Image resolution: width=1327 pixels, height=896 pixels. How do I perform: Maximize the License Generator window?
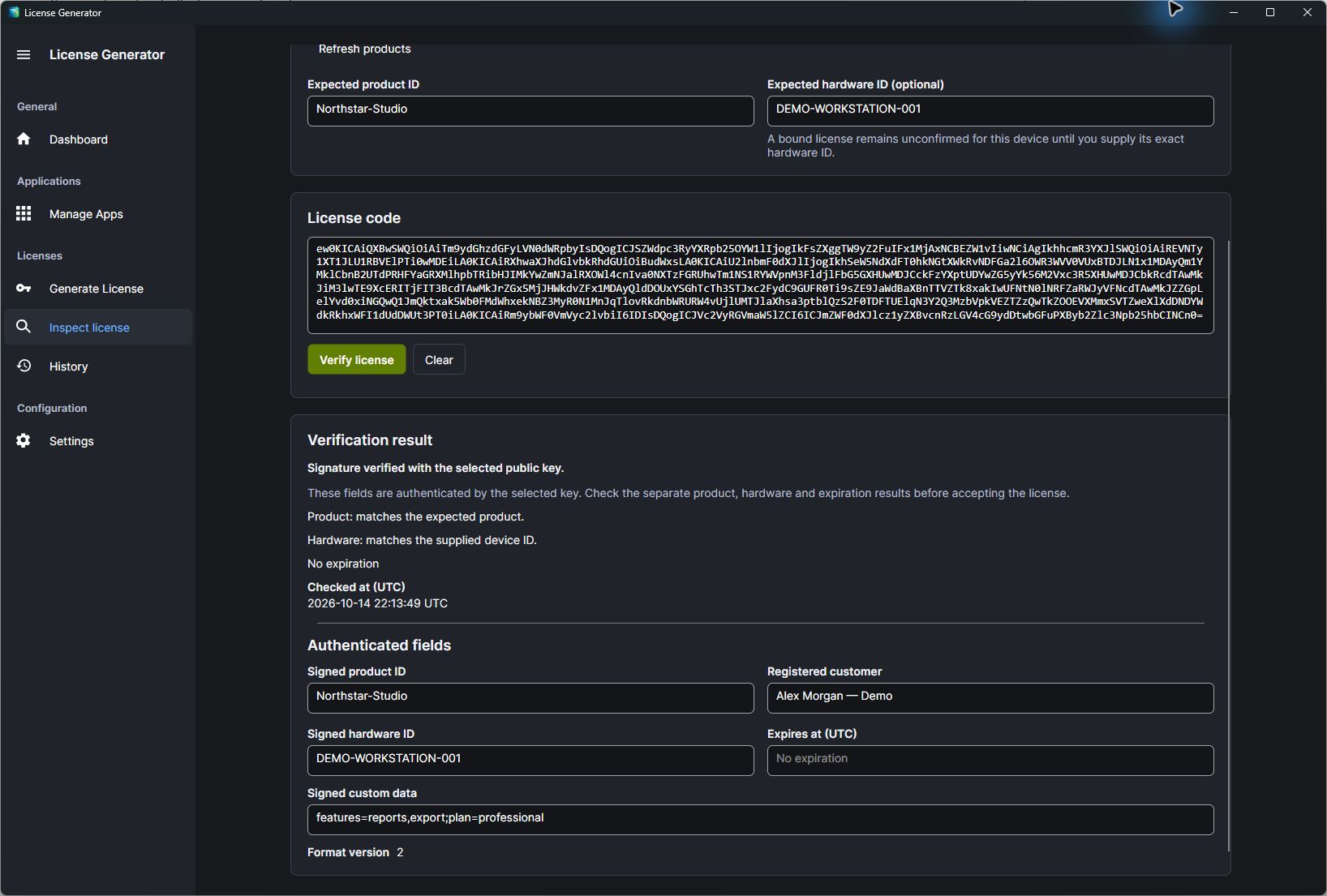coord(1270,12)
